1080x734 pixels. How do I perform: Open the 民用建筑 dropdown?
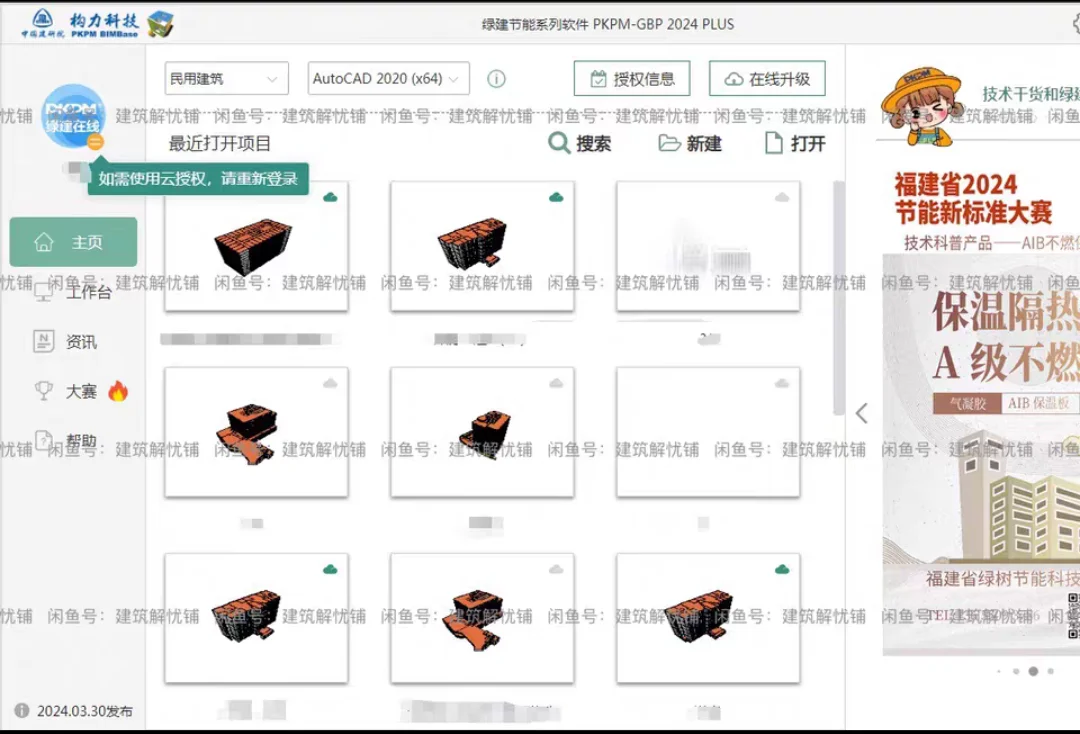[225, 78]
